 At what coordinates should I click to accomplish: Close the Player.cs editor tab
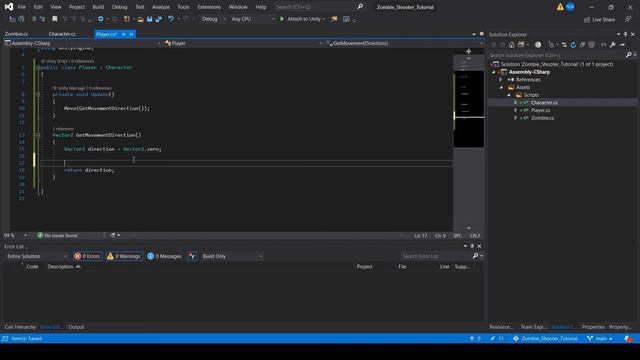tap(131, 34)
